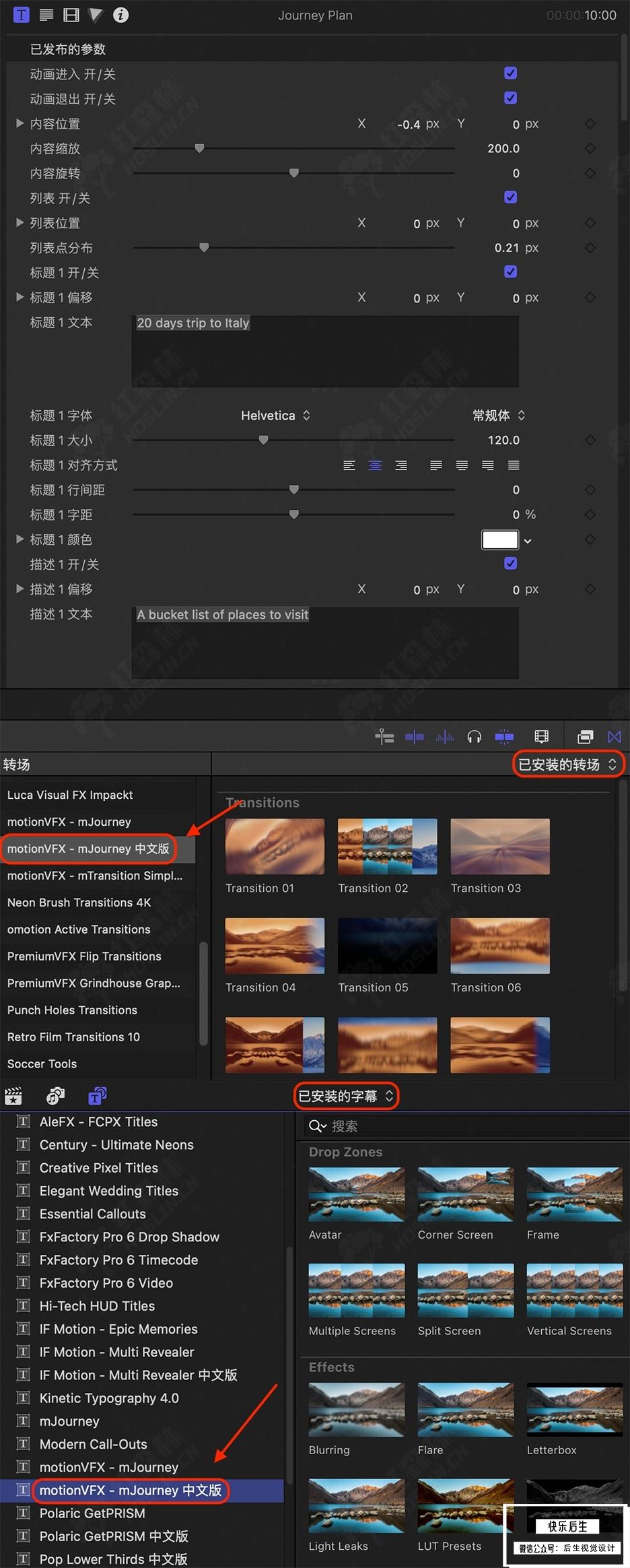Align 标题 1 text to the right

click(401, 465)
